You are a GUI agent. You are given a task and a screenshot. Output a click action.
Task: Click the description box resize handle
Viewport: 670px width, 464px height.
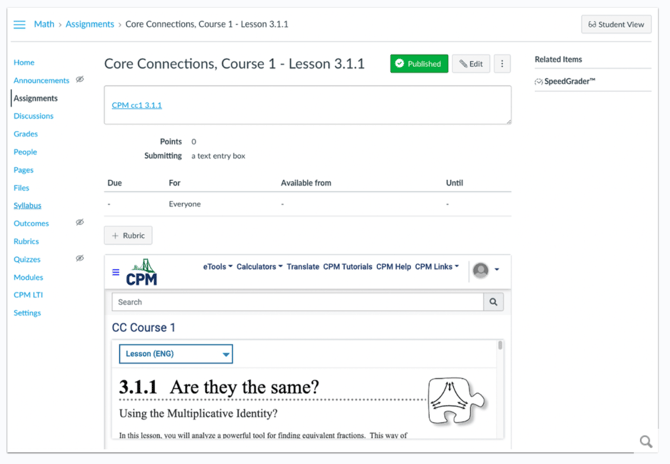[508, 122]
